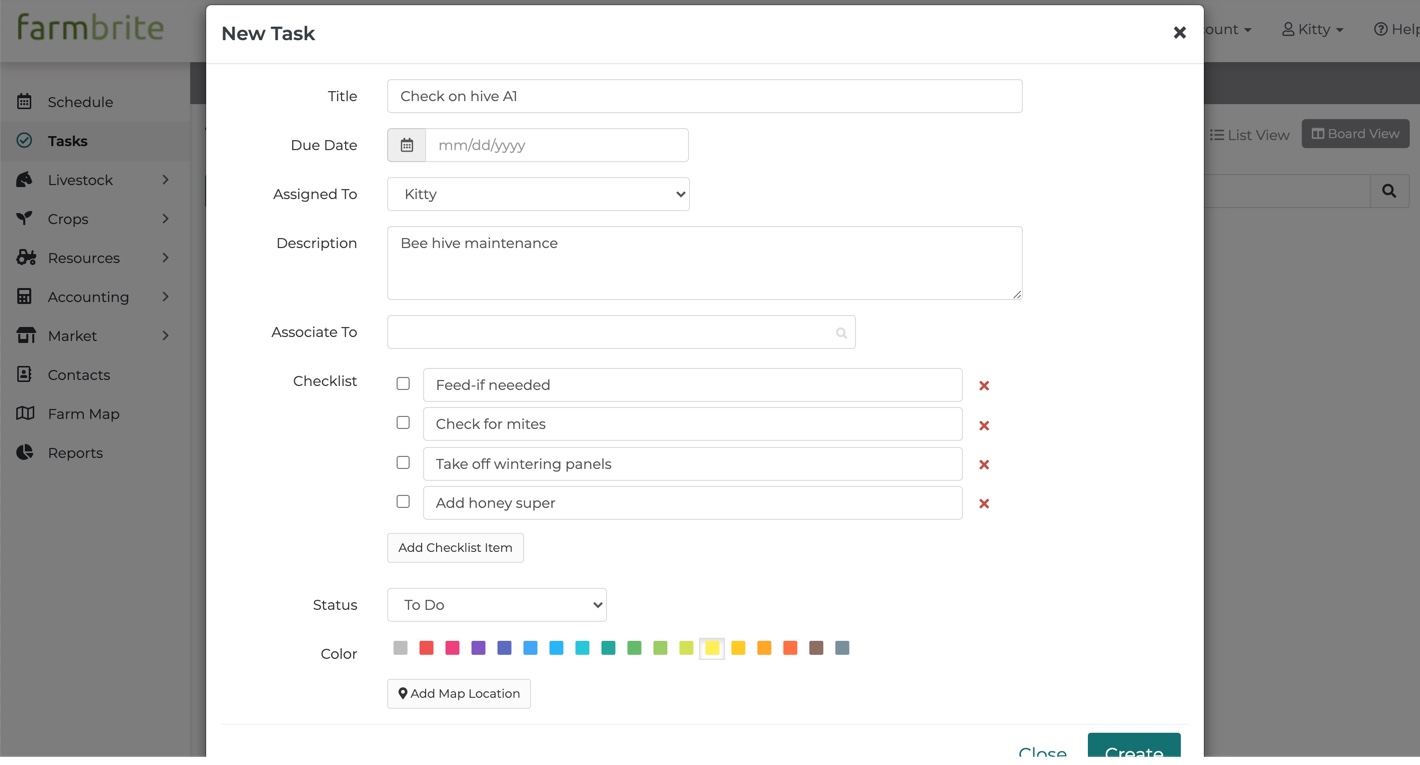Delete the 'Add honey super' checklist item
The image size is (1420, 765).
[984, 504]
